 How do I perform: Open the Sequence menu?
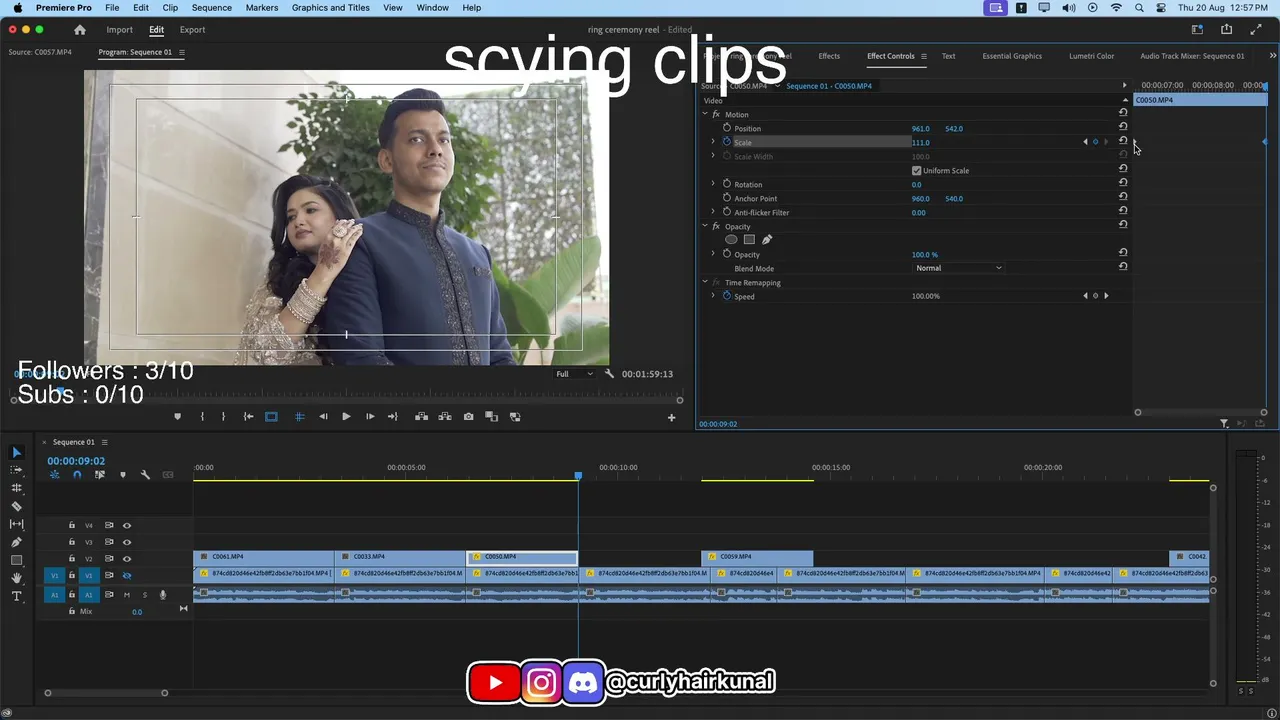click(x=211, y=8)
